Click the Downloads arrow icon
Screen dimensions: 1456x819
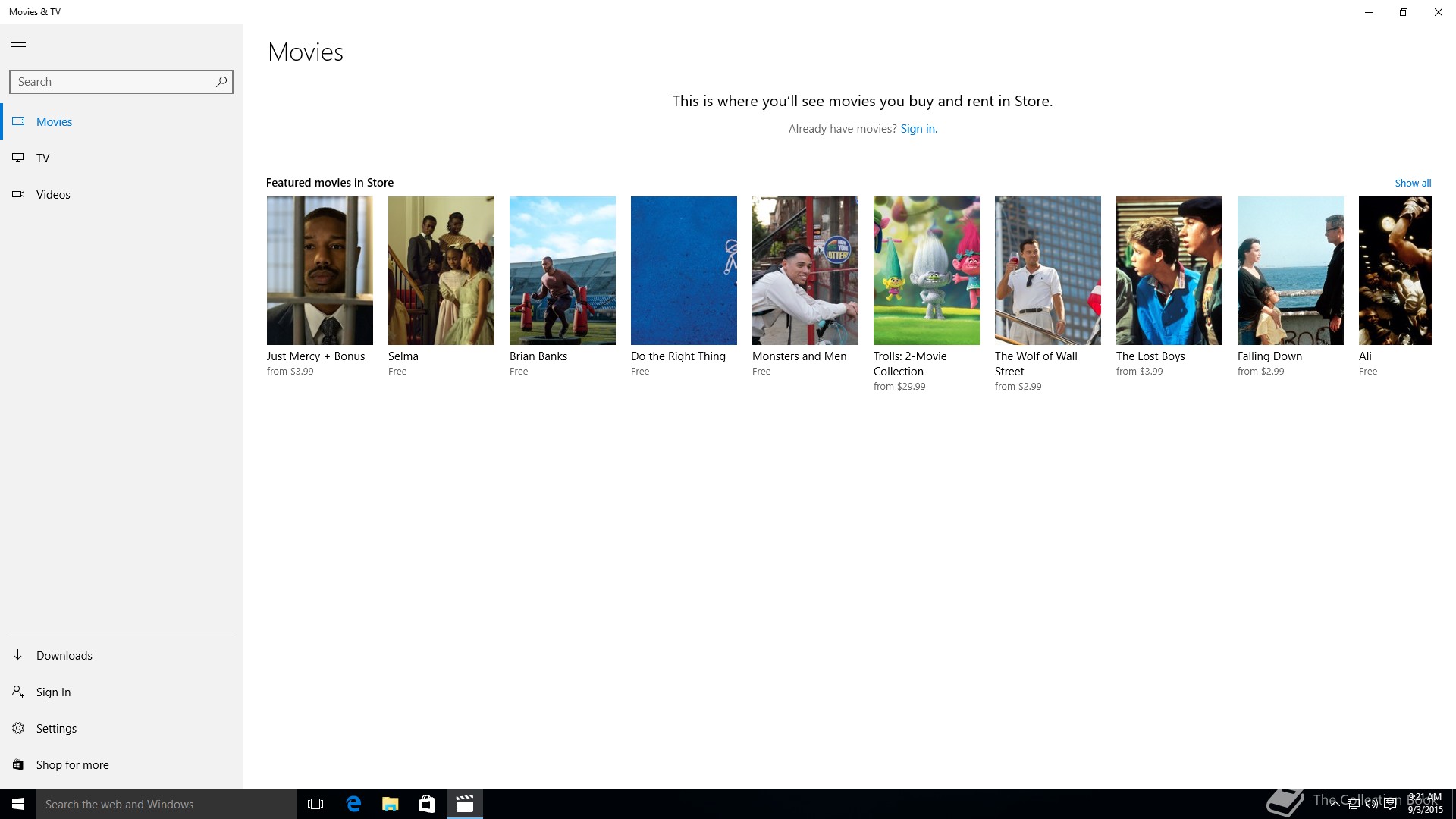(18, 655)
